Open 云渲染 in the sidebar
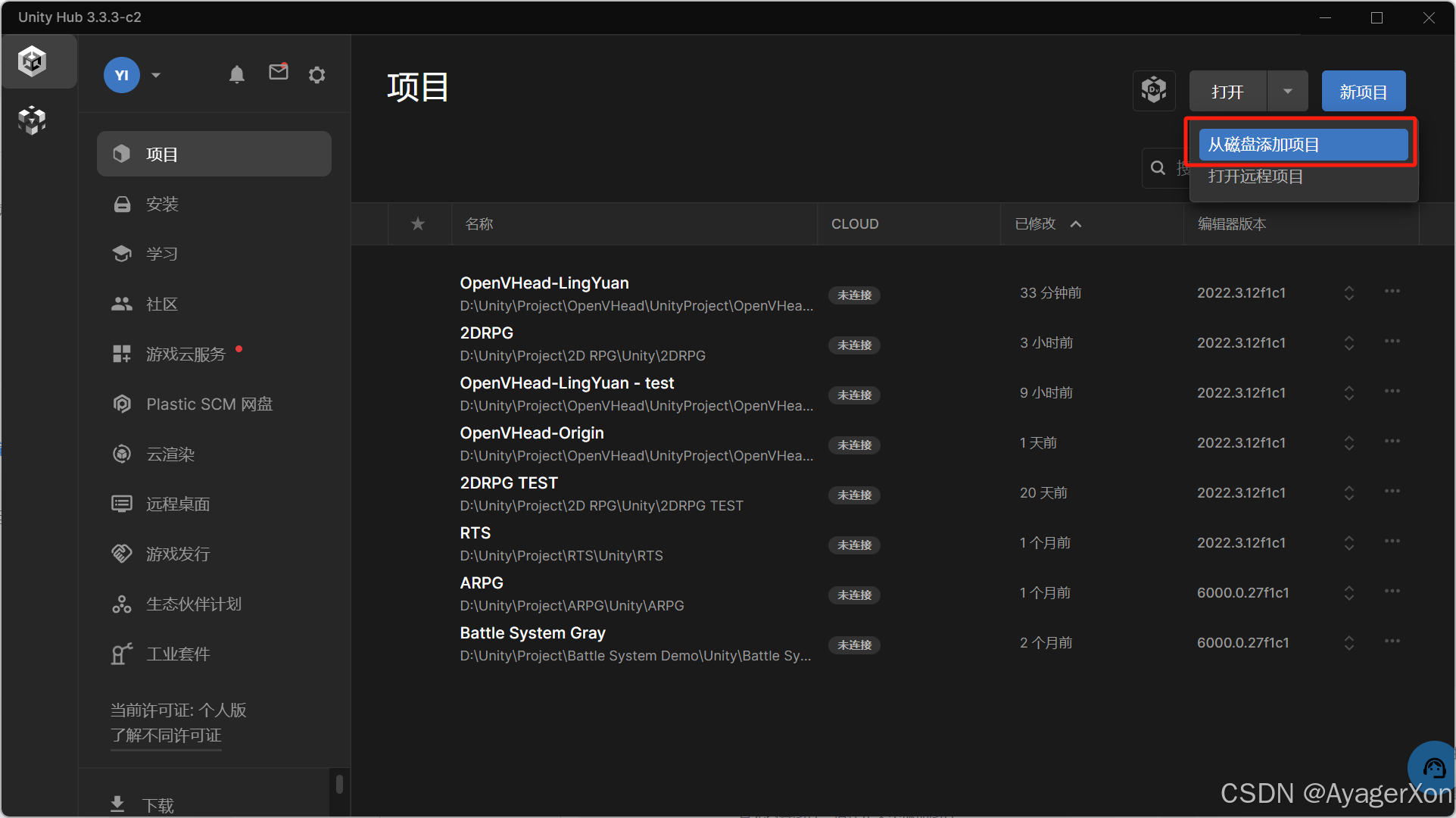Image resolution: width=1456 pixels, height=818 pixels. pos(214,454)
